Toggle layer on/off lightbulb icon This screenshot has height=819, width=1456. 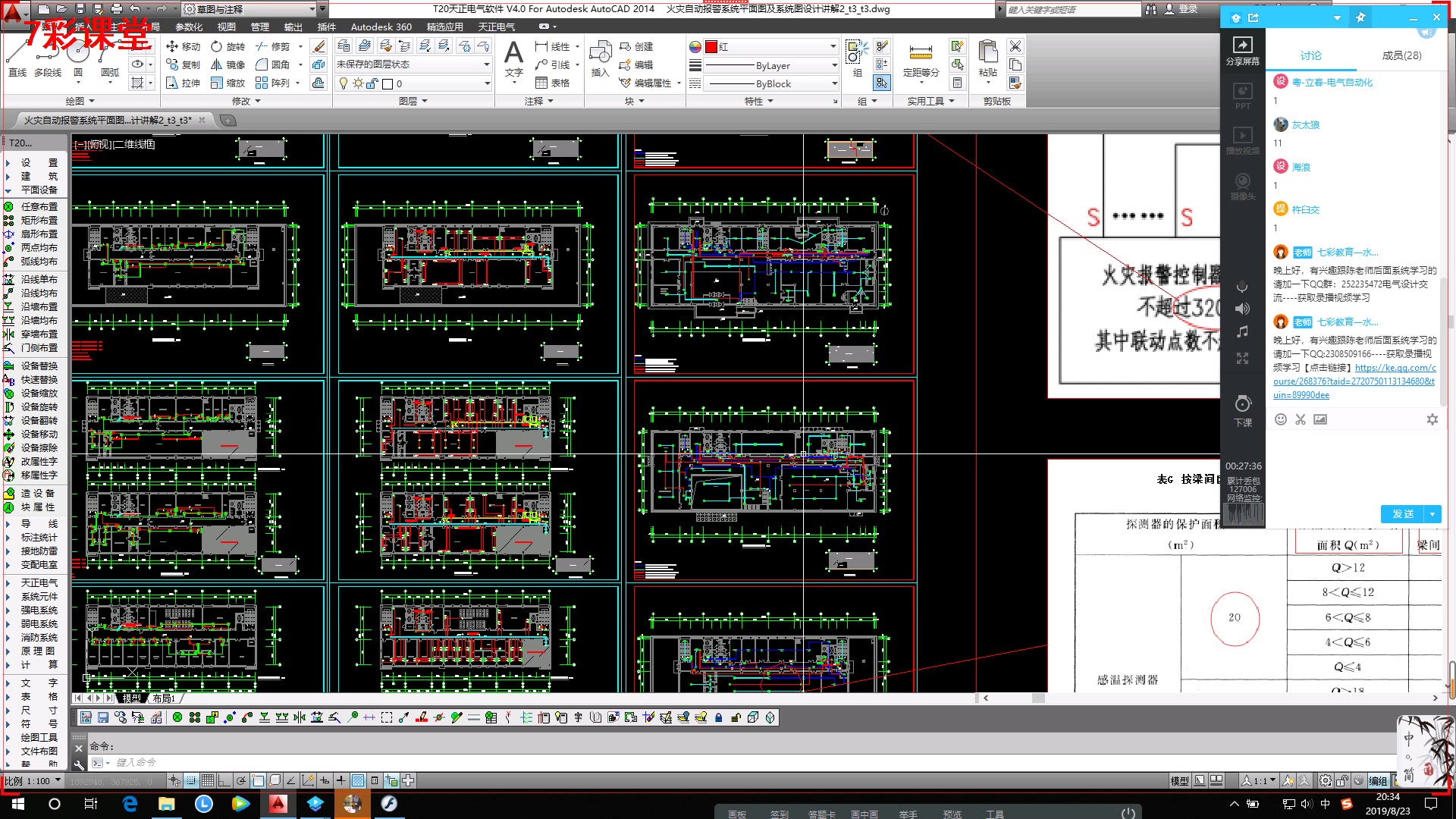(344, 83)
